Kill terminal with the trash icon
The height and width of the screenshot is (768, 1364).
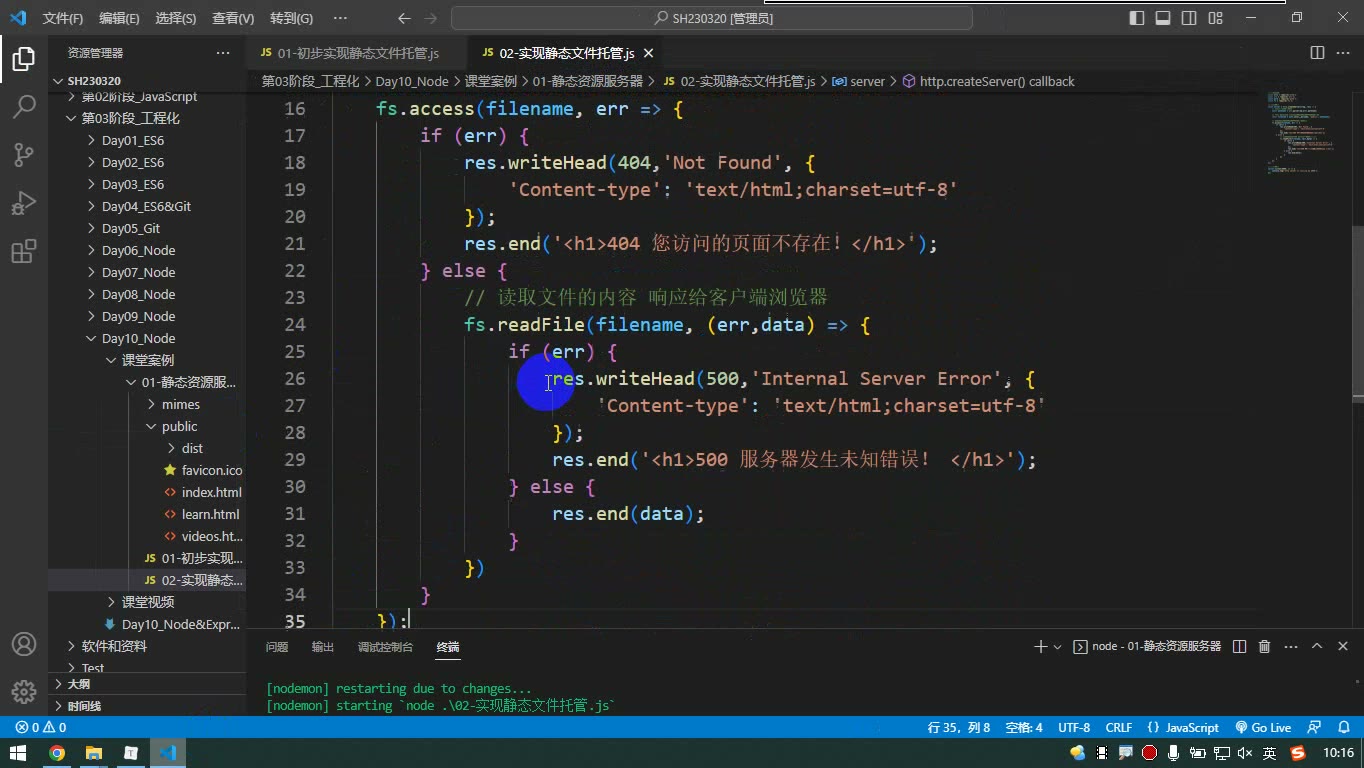coord(1264,647)
